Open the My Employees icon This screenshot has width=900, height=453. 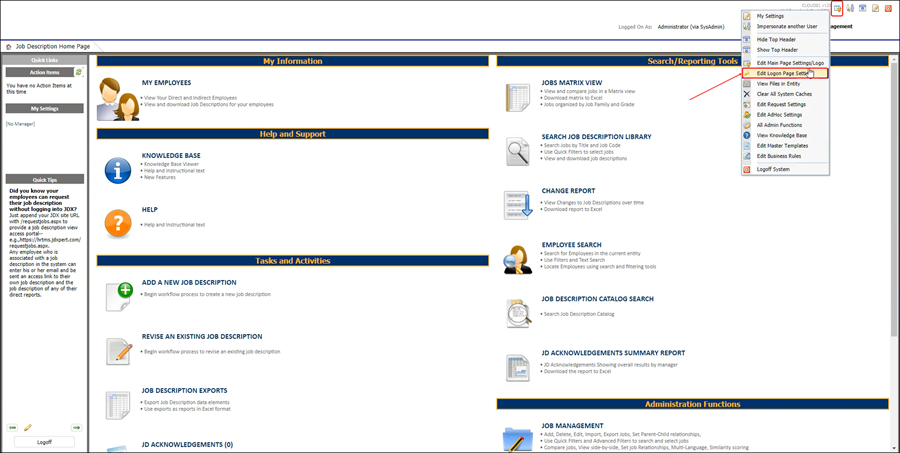click(118, 98)
